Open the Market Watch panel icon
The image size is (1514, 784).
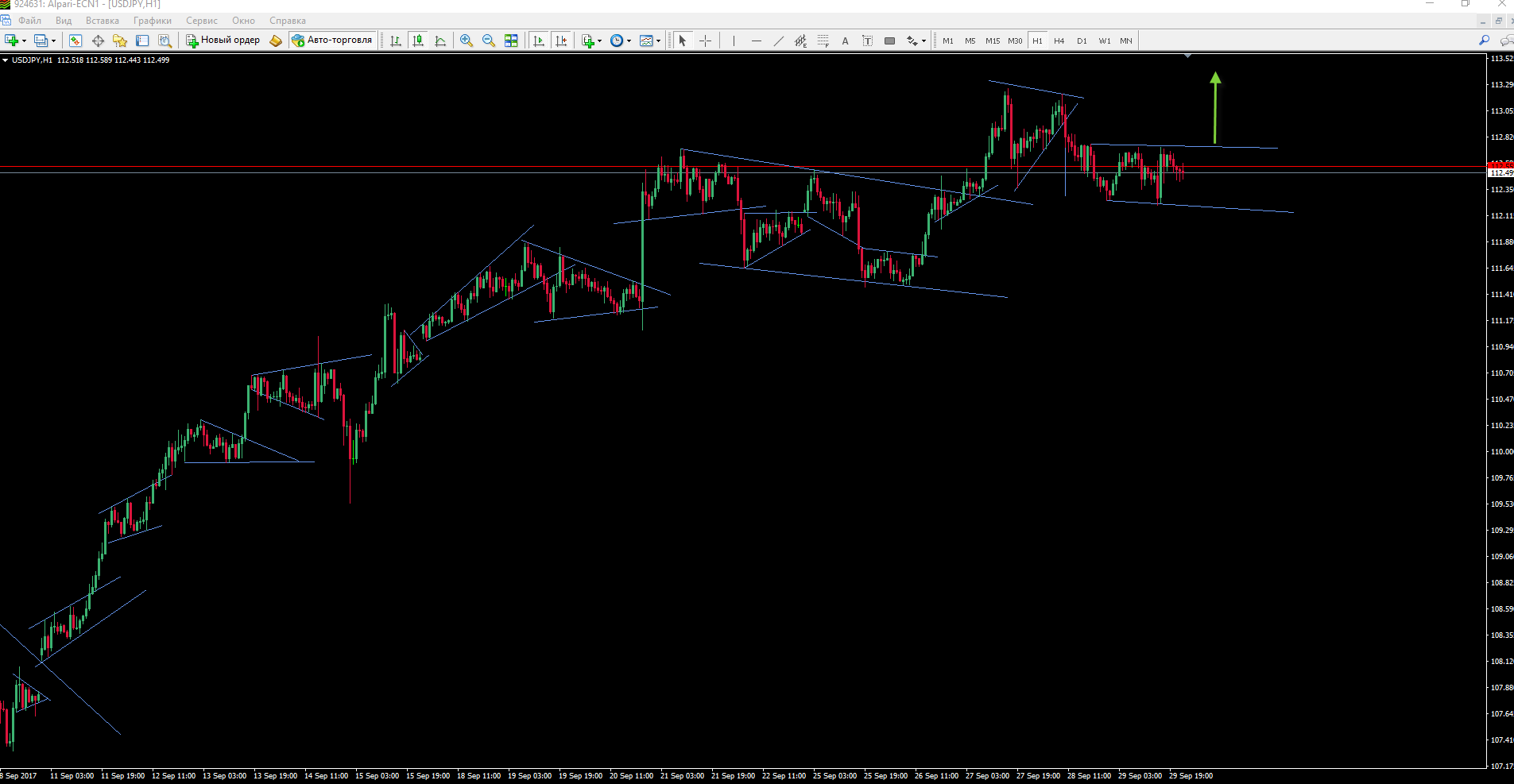[76, 41]
